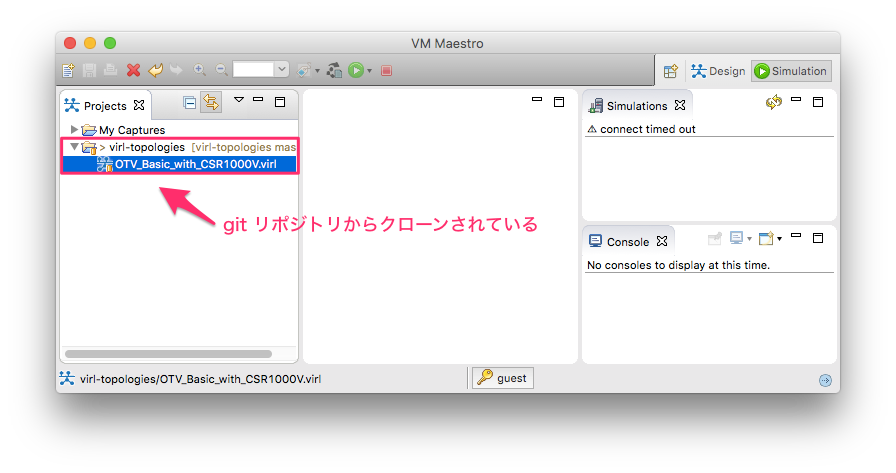
Task: Launch simulation with green play icon
Action: [356, 70]
